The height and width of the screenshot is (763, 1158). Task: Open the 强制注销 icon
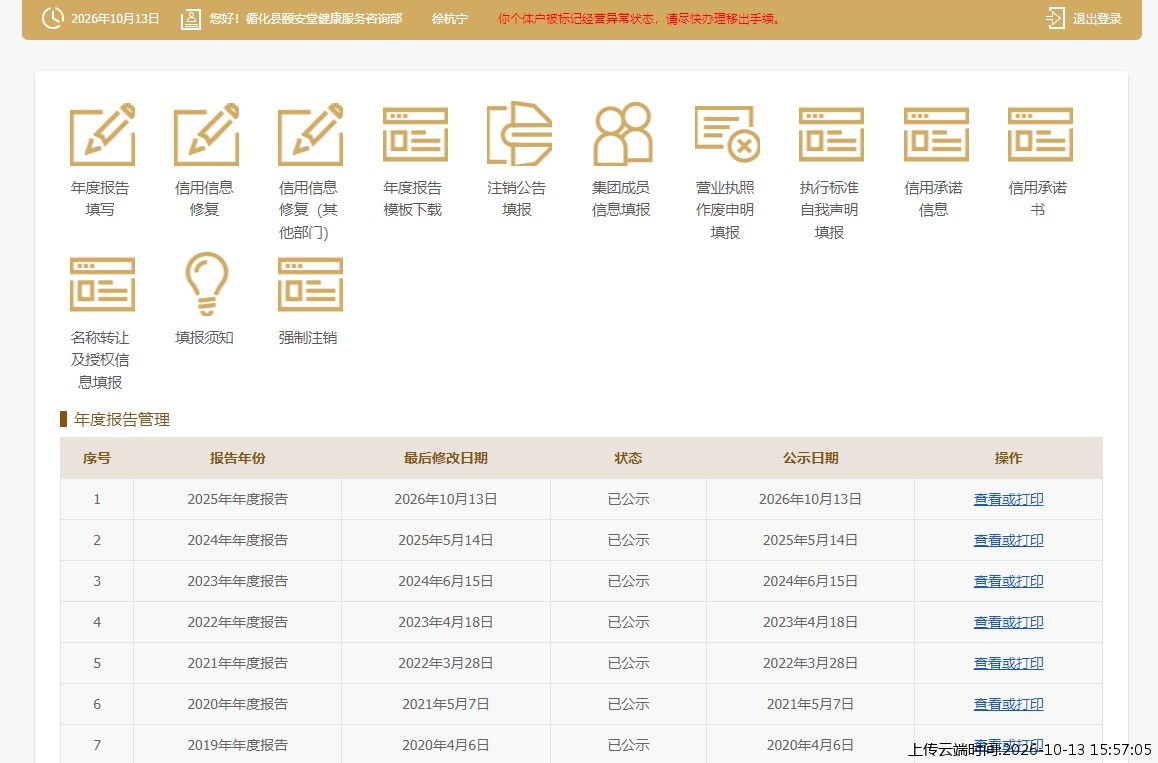pos(310,284)
